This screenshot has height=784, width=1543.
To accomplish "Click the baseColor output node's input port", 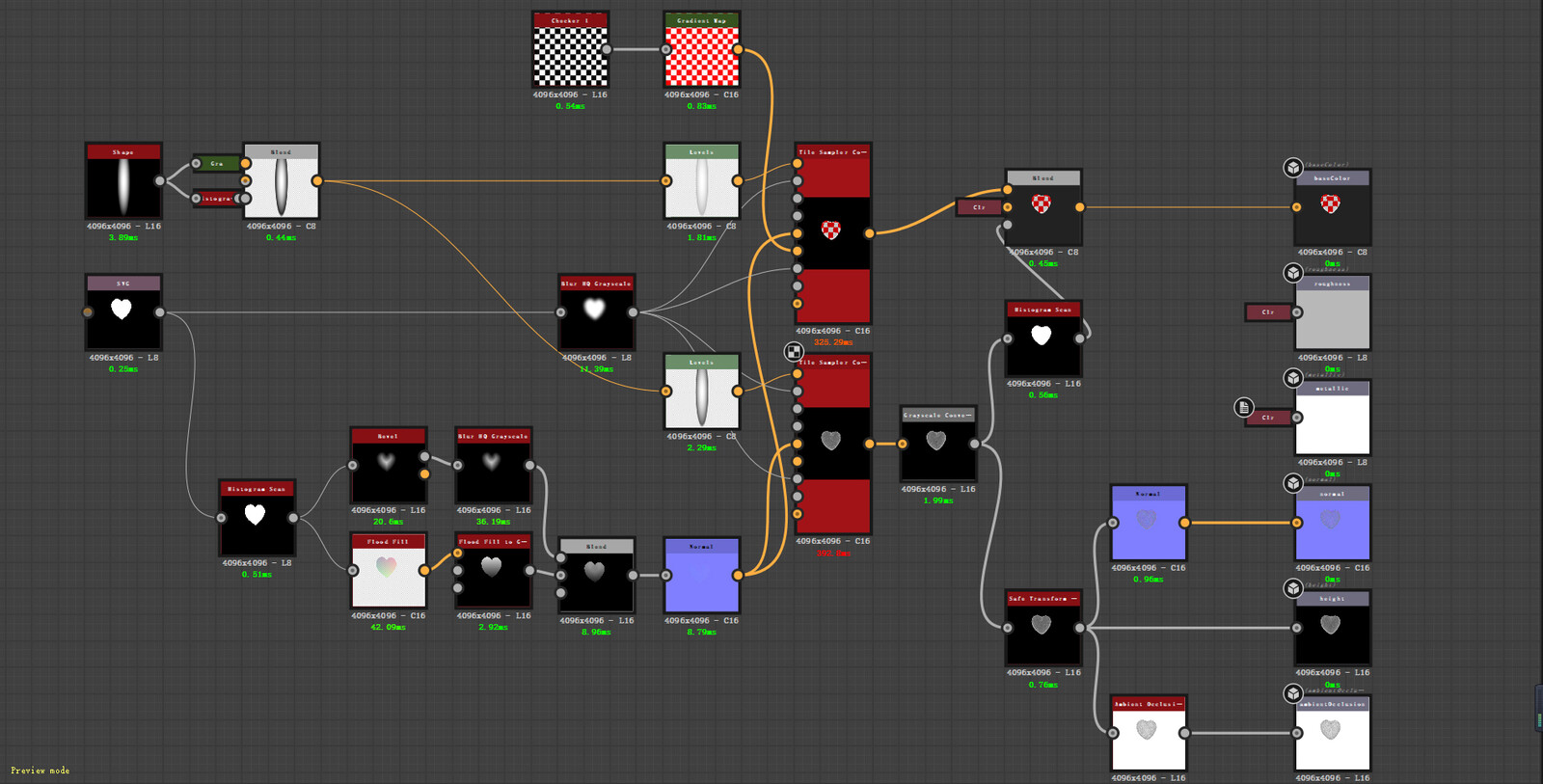I will point(1297,207).
